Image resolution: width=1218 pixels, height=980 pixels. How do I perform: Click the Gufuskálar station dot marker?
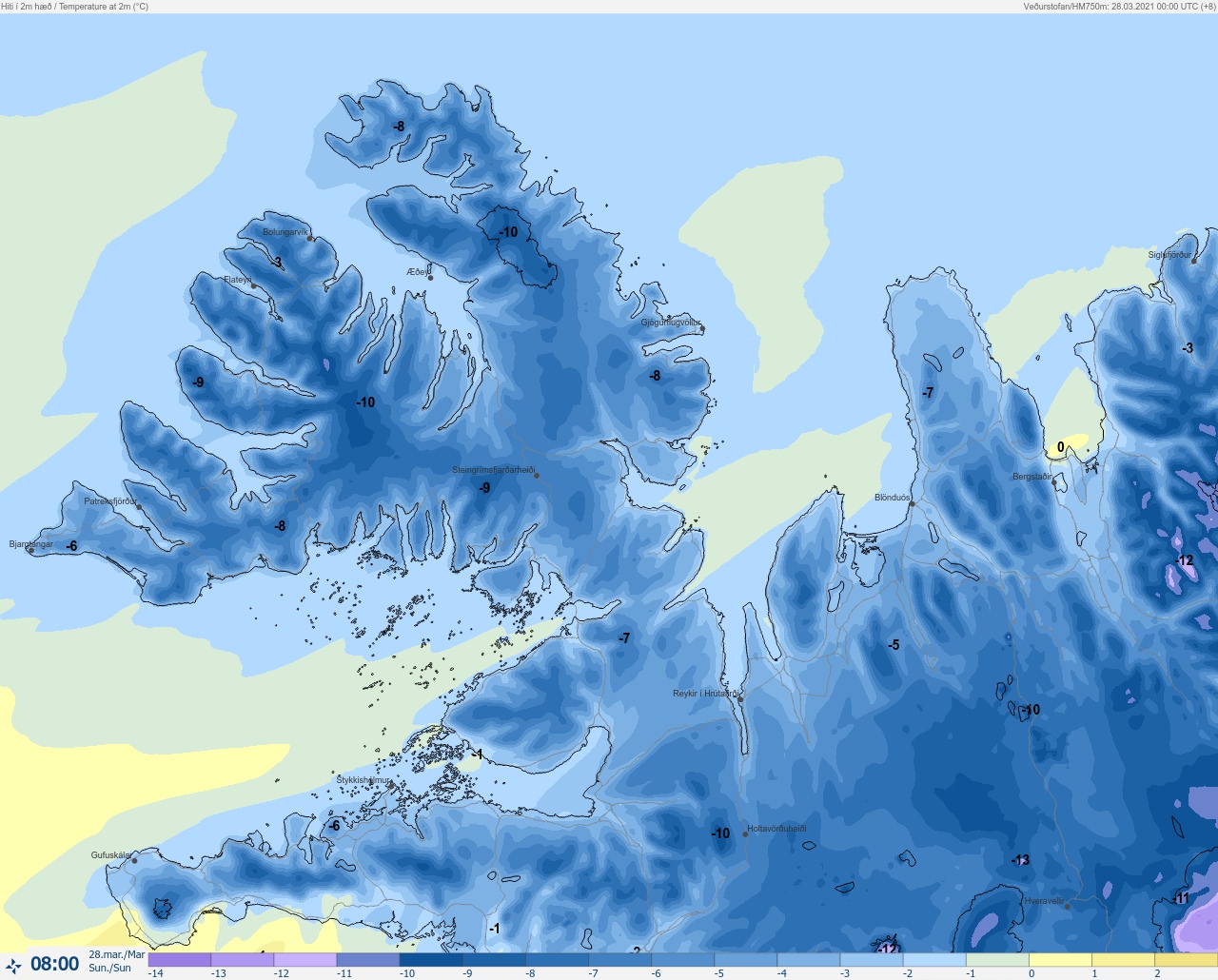(134, 861)
